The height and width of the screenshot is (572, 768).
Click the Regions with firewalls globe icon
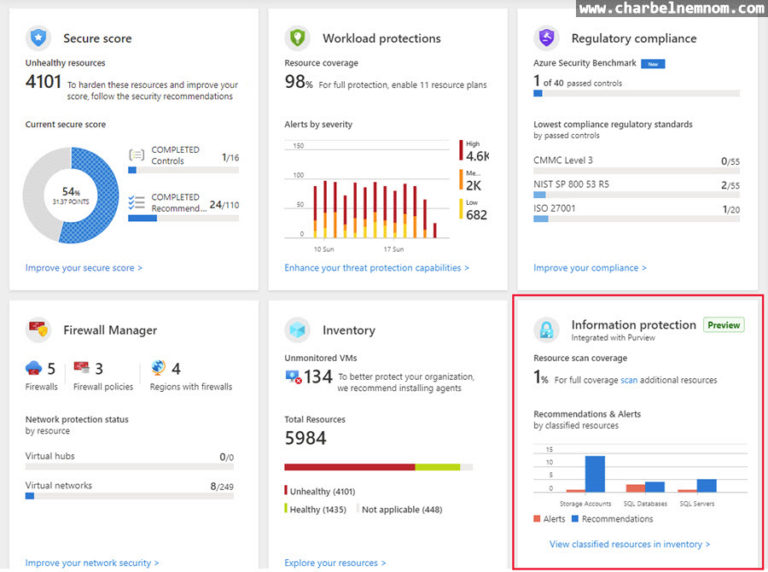(158, 367)
